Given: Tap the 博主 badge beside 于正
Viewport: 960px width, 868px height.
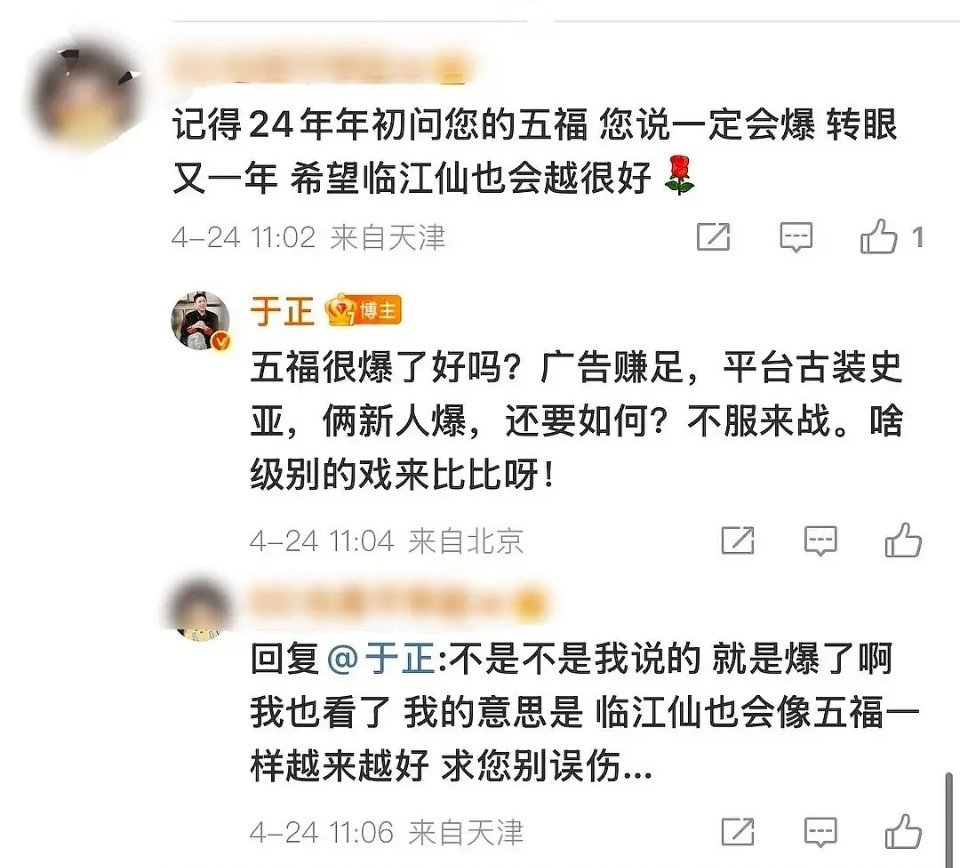Looking at the screenshot, I should [x=378, y=311].
